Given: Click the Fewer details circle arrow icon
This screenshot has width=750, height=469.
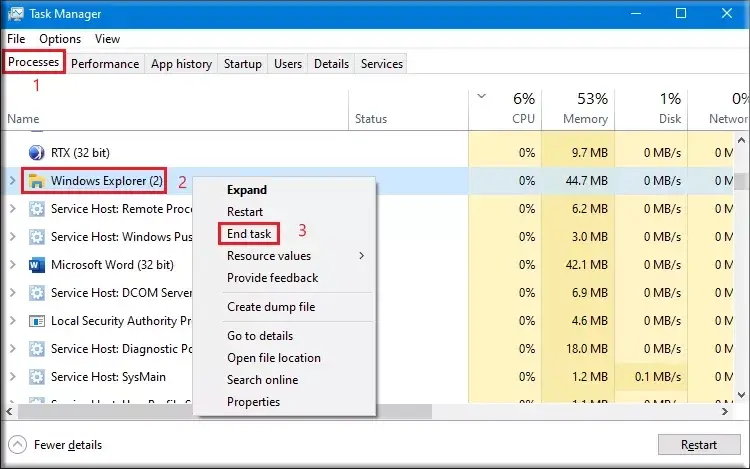Looking at the screenshot, I should click(x=17, y=445).
